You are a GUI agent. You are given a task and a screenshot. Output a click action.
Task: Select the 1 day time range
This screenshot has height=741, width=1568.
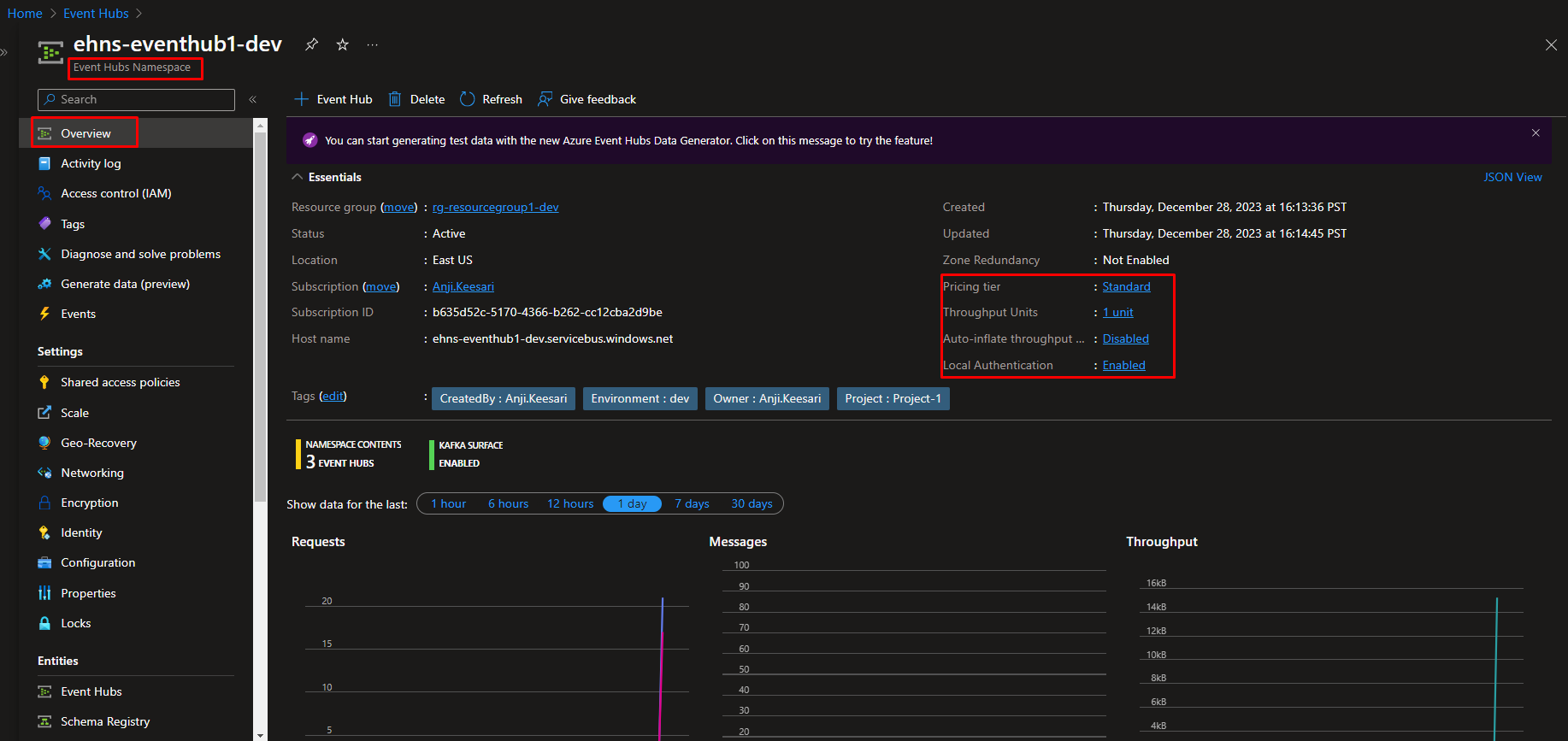click(x=633, y=503)
